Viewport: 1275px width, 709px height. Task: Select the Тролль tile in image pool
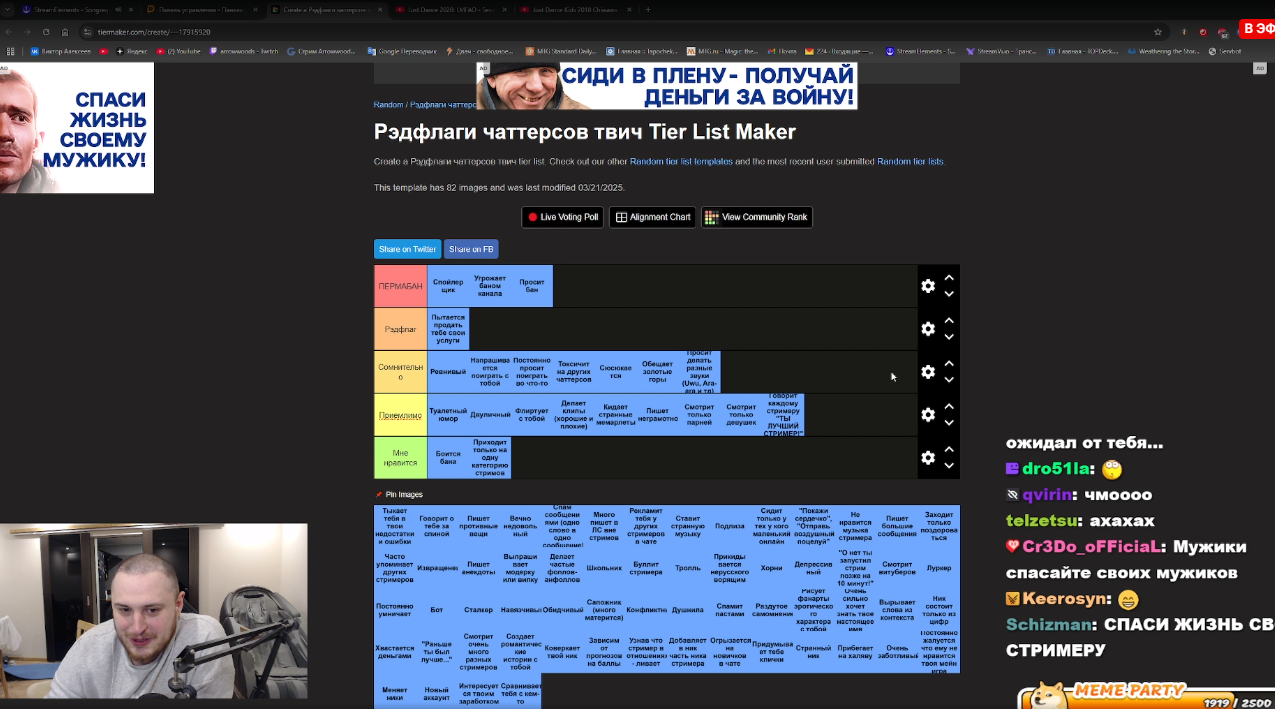(x=688, y=568)
